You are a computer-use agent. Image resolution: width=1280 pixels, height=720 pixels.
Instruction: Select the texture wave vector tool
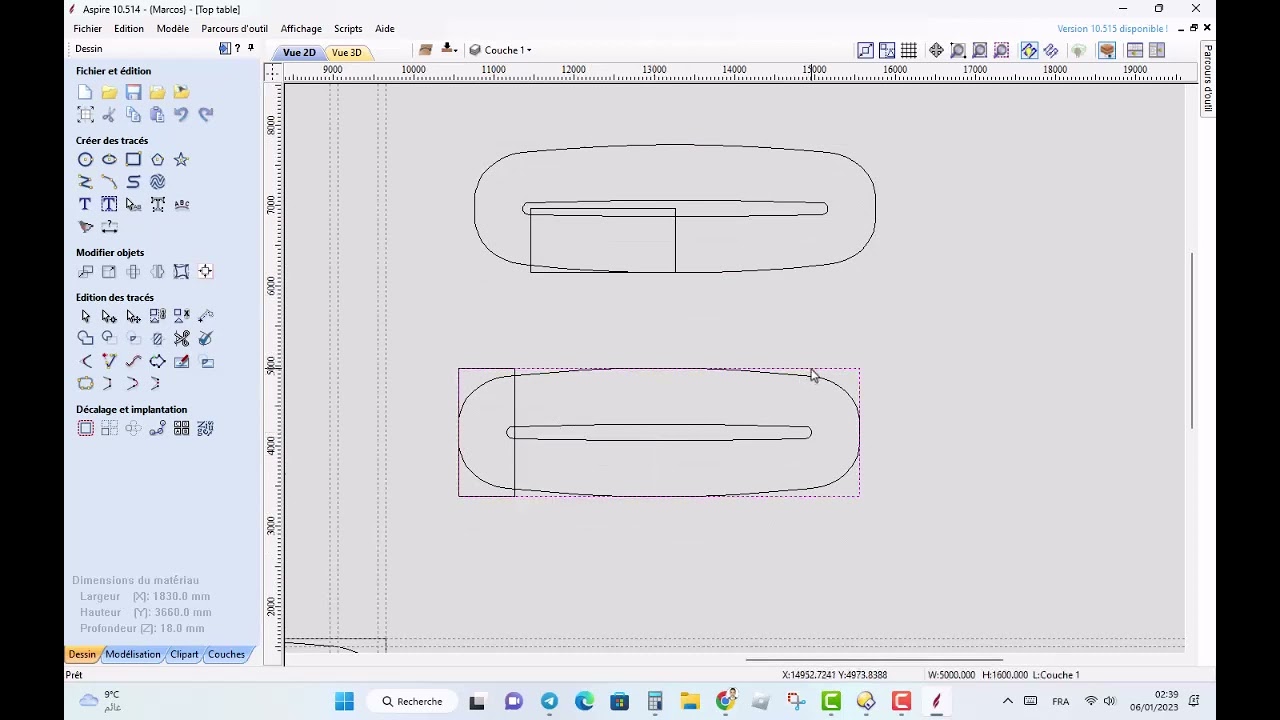(x=157, y=182)
